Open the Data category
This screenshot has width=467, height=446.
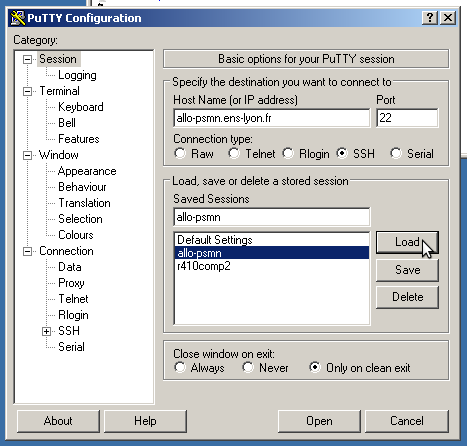(x=70, y=267)
